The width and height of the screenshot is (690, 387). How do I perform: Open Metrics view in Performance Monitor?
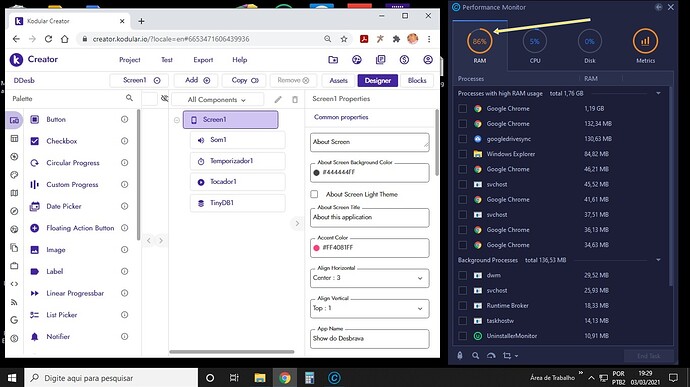click(645, 45)
